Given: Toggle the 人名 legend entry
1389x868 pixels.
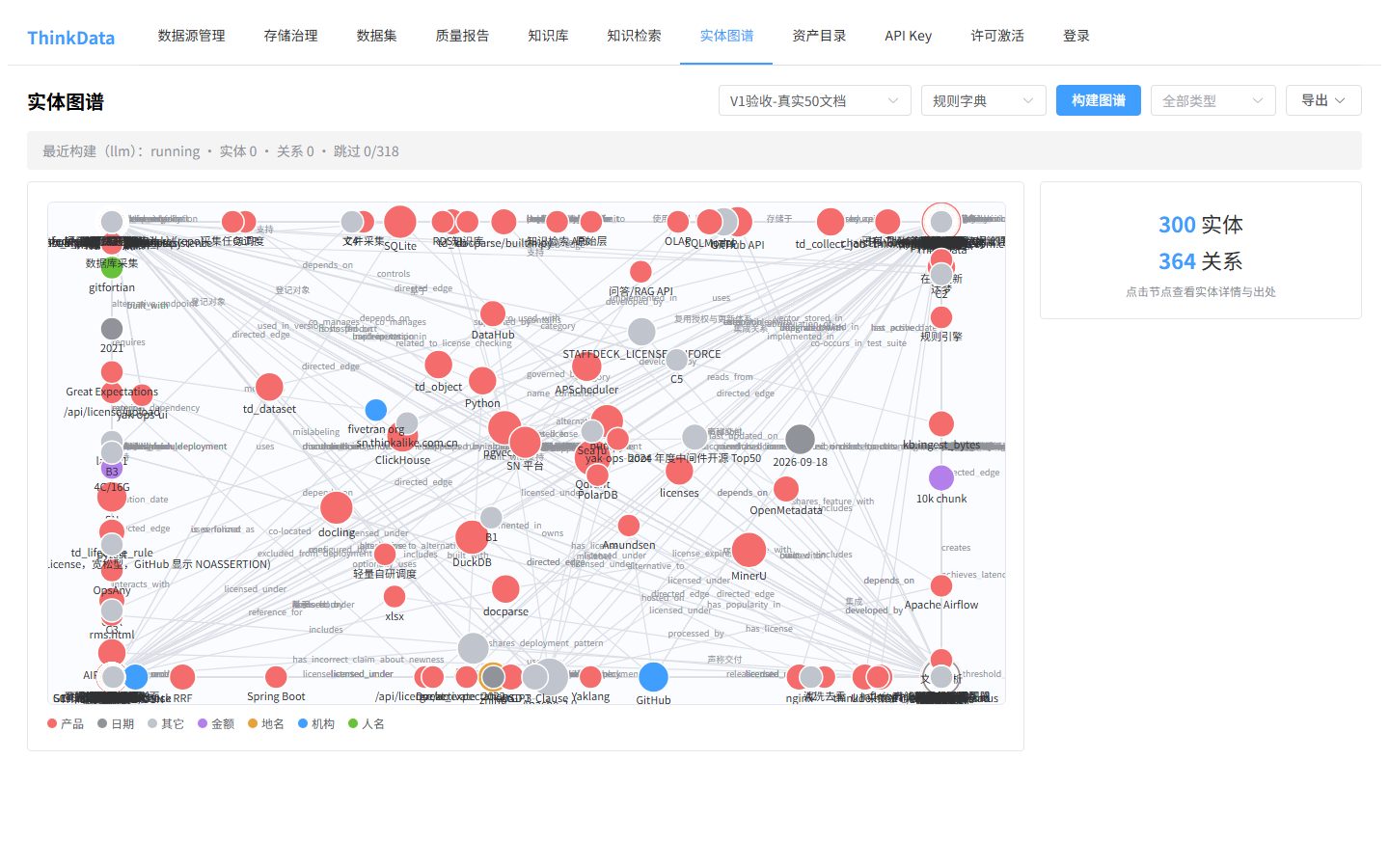Looking at the screenshot, I should pos(367,723).
